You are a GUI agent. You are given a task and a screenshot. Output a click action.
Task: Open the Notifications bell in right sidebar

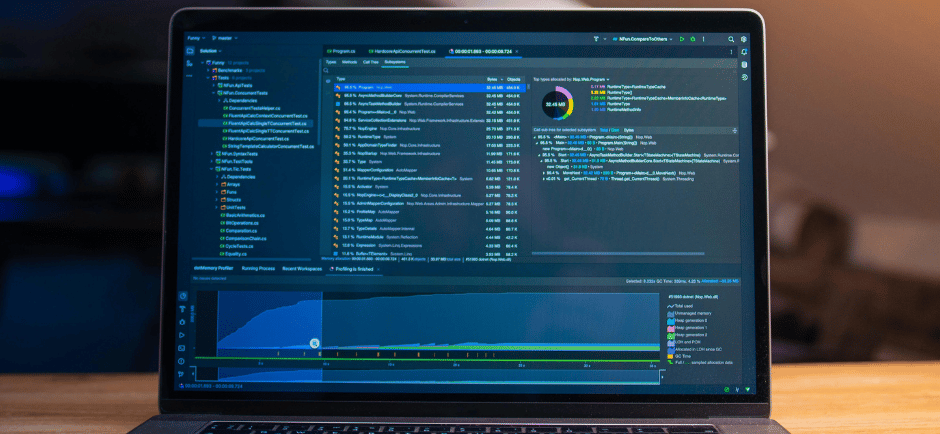[744, 52]
